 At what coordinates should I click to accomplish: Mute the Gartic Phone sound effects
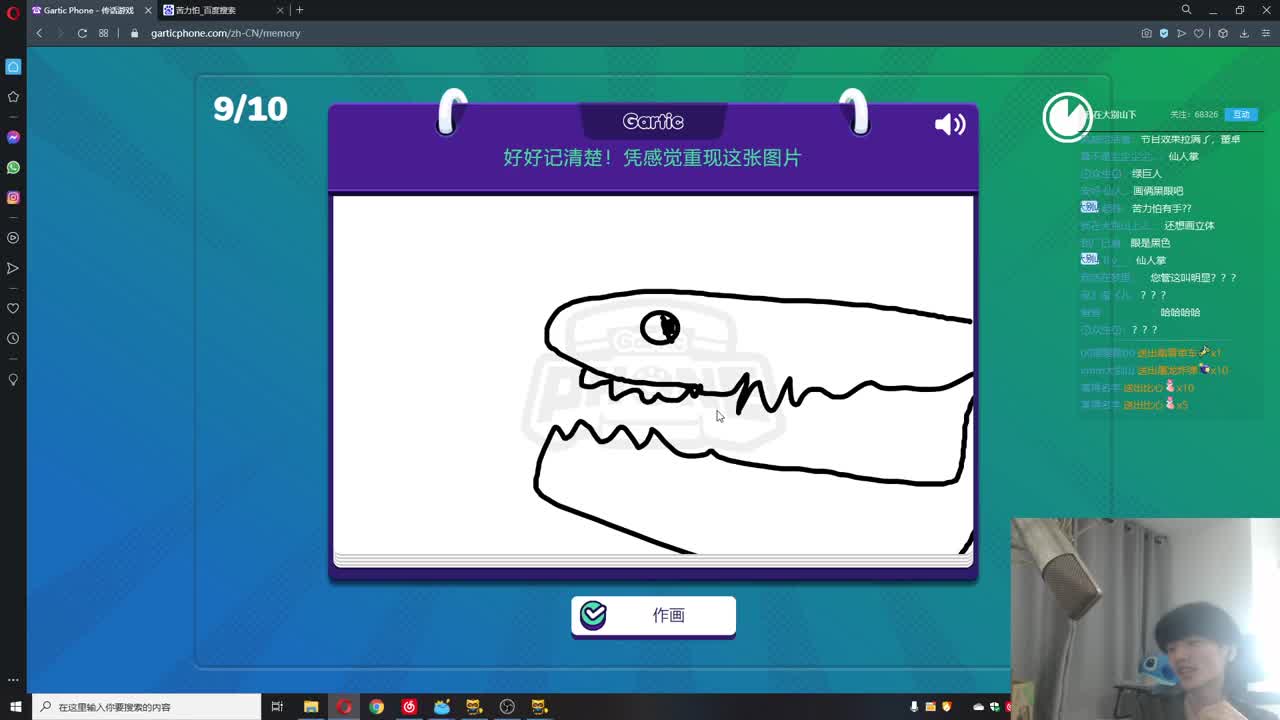tap(950, 124)
